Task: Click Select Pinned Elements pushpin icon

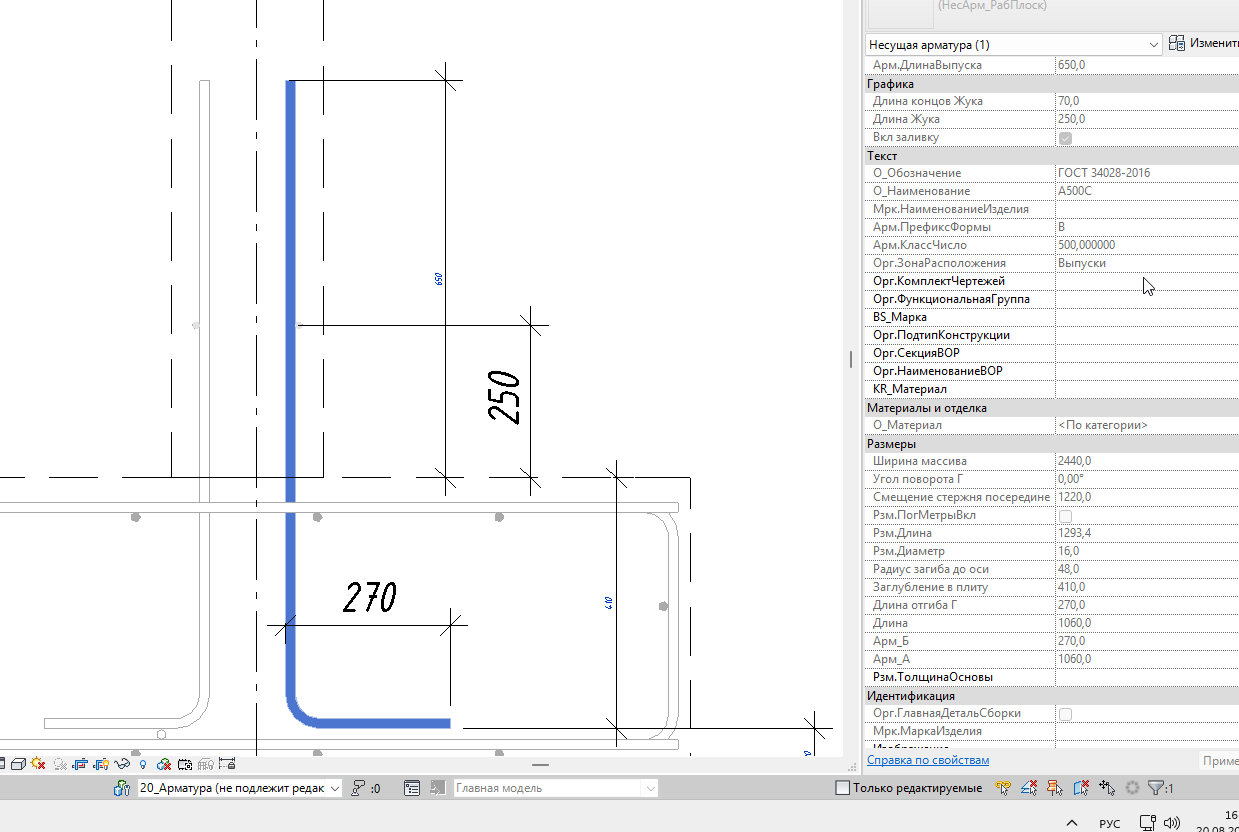Action: tap(1054, 788)
